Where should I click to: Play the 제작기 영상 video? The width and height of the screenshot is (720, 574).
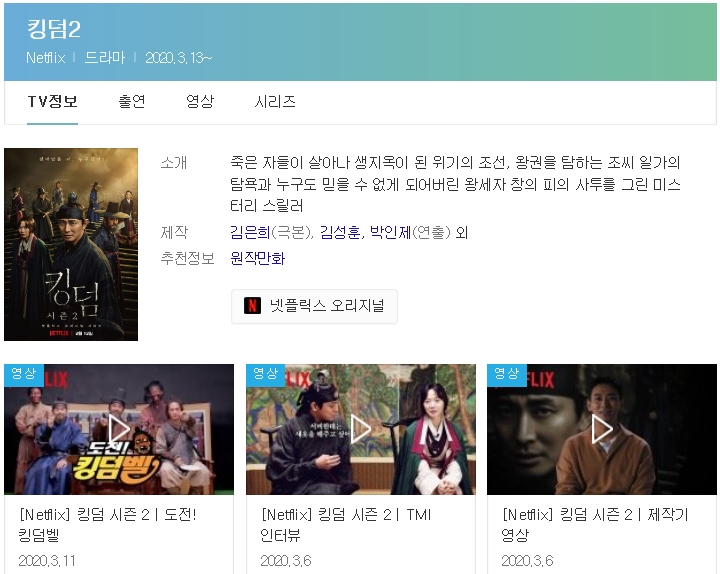pos(602,429)
